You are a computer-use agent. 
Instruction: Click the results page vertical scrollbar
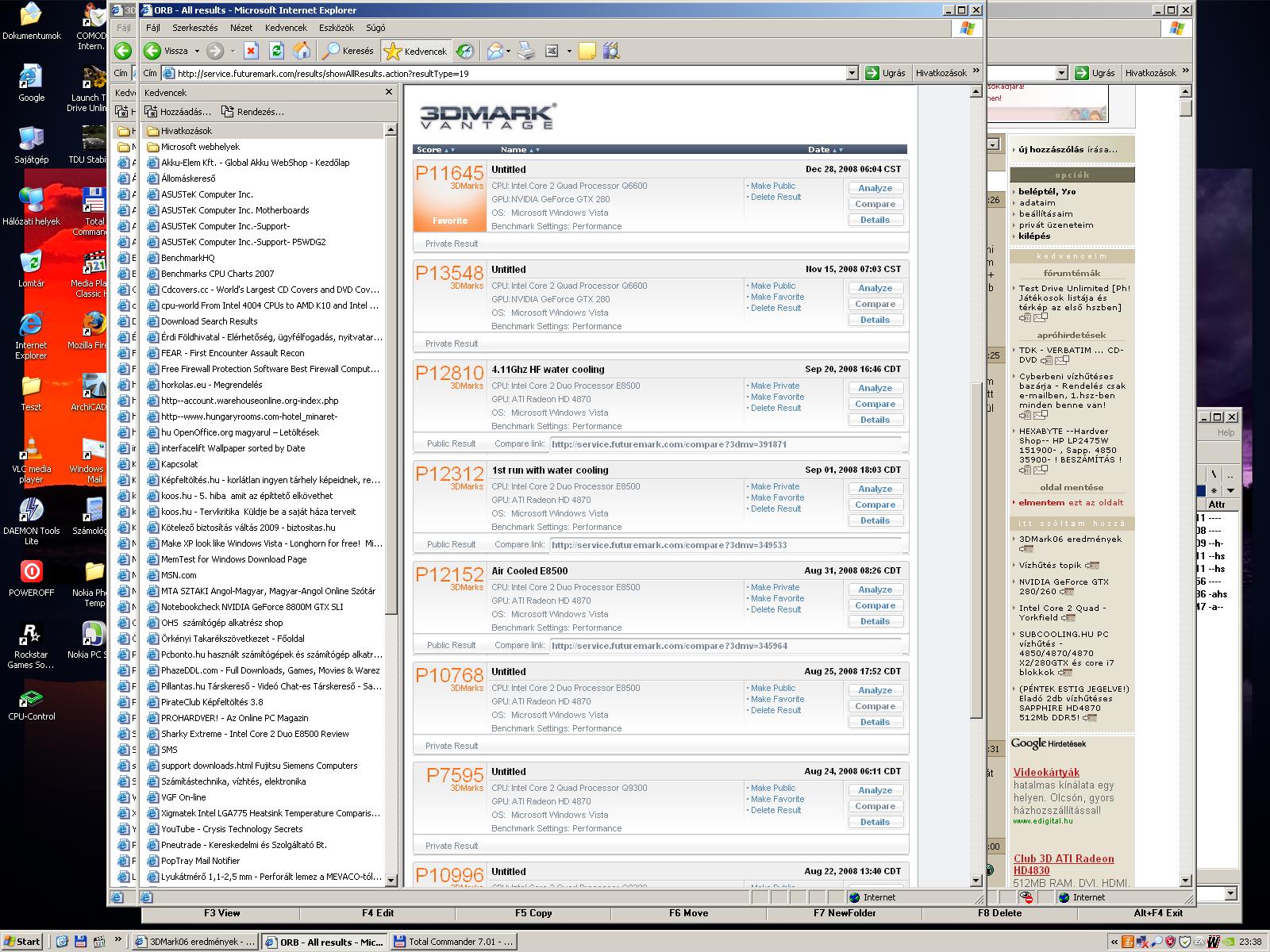point(976,486)
